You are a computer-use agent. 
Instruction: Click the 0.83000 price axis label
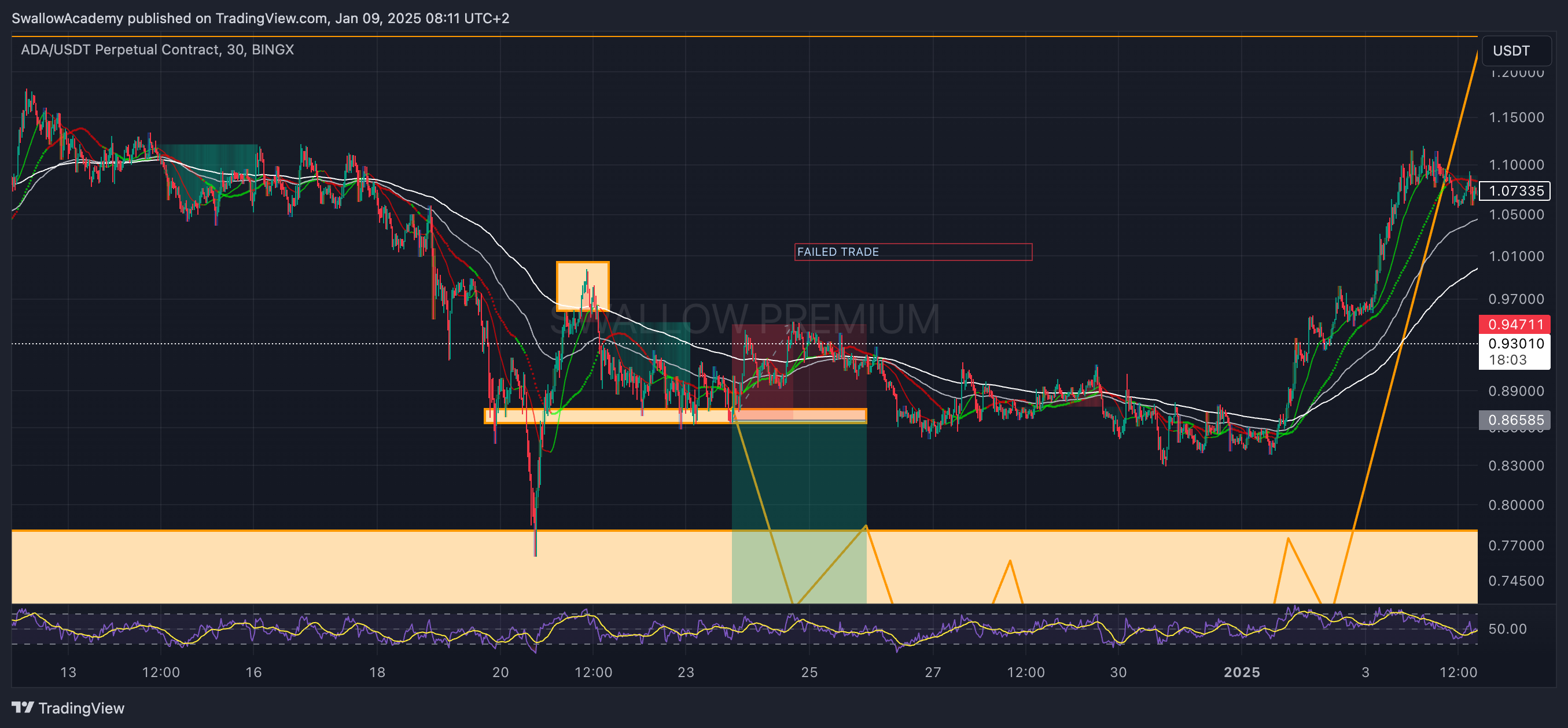(x=1517, y=466)
